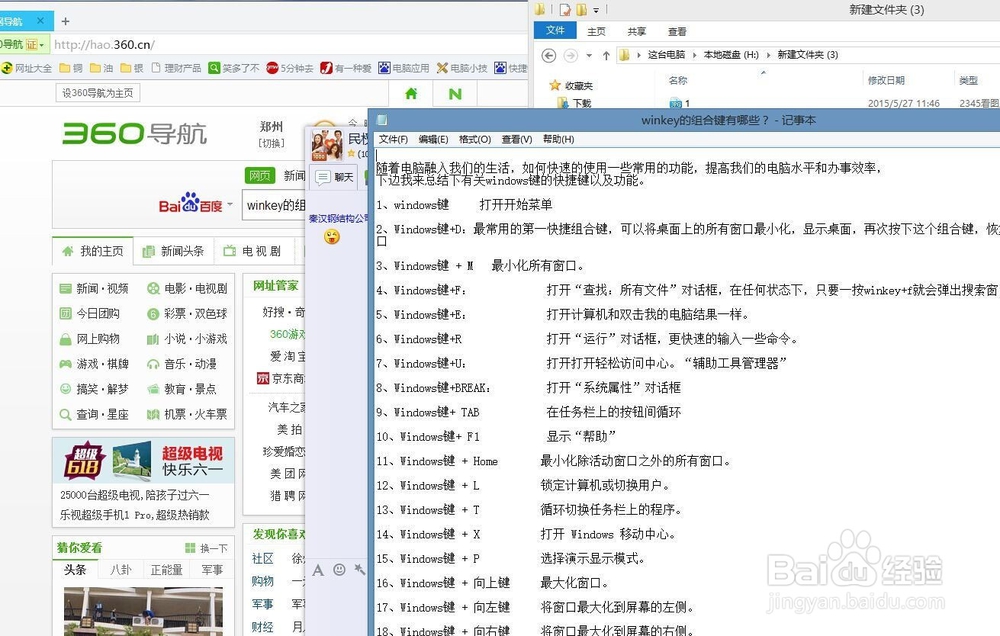Viewport: 1000px width, 636px height.
Task: Click the emoji smiley button in chat toolbar
Action: click(x=339, y=570)
